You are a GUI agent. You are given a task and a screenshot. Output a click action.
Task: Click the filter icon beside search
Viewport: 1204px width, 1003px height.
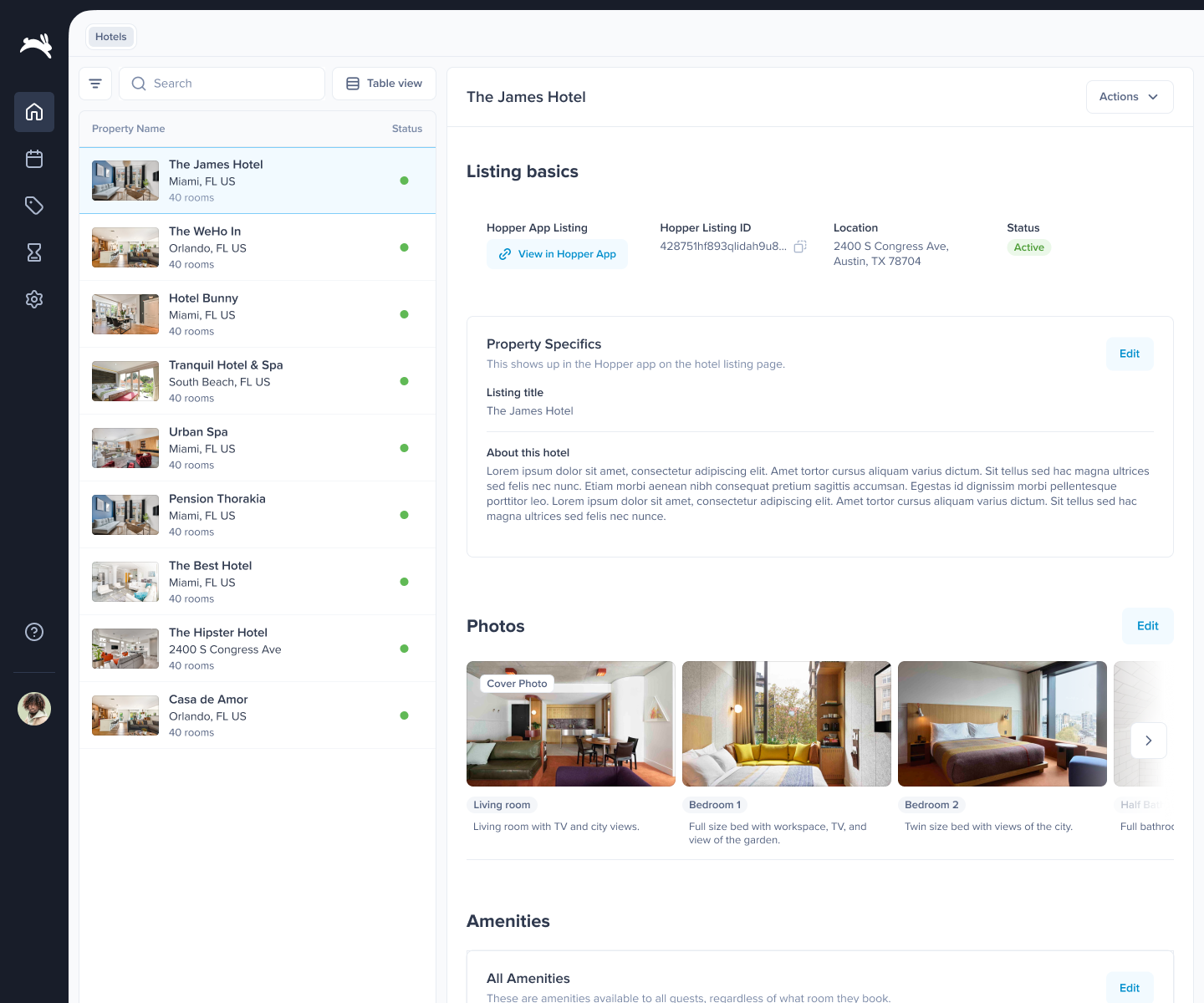95,84
